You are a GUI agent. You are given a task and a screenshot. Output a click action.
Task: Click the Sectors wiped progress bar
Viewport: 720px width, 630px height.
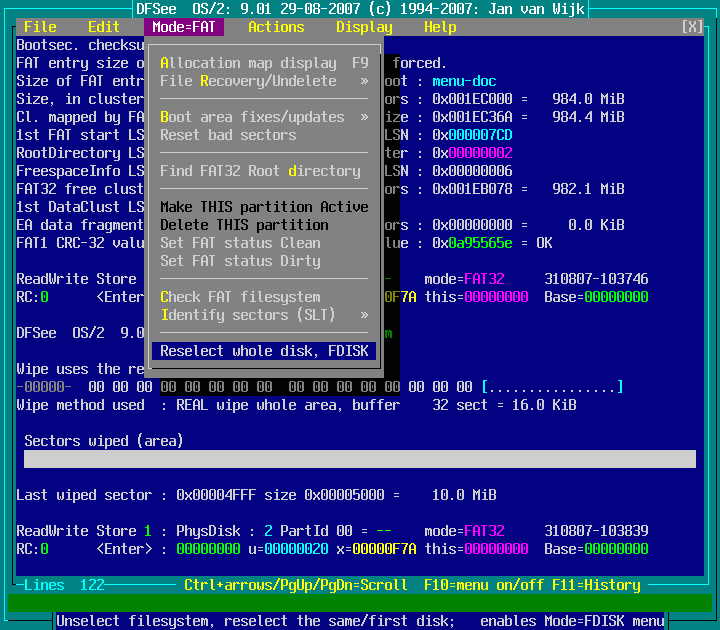click(x=360, y=459)
